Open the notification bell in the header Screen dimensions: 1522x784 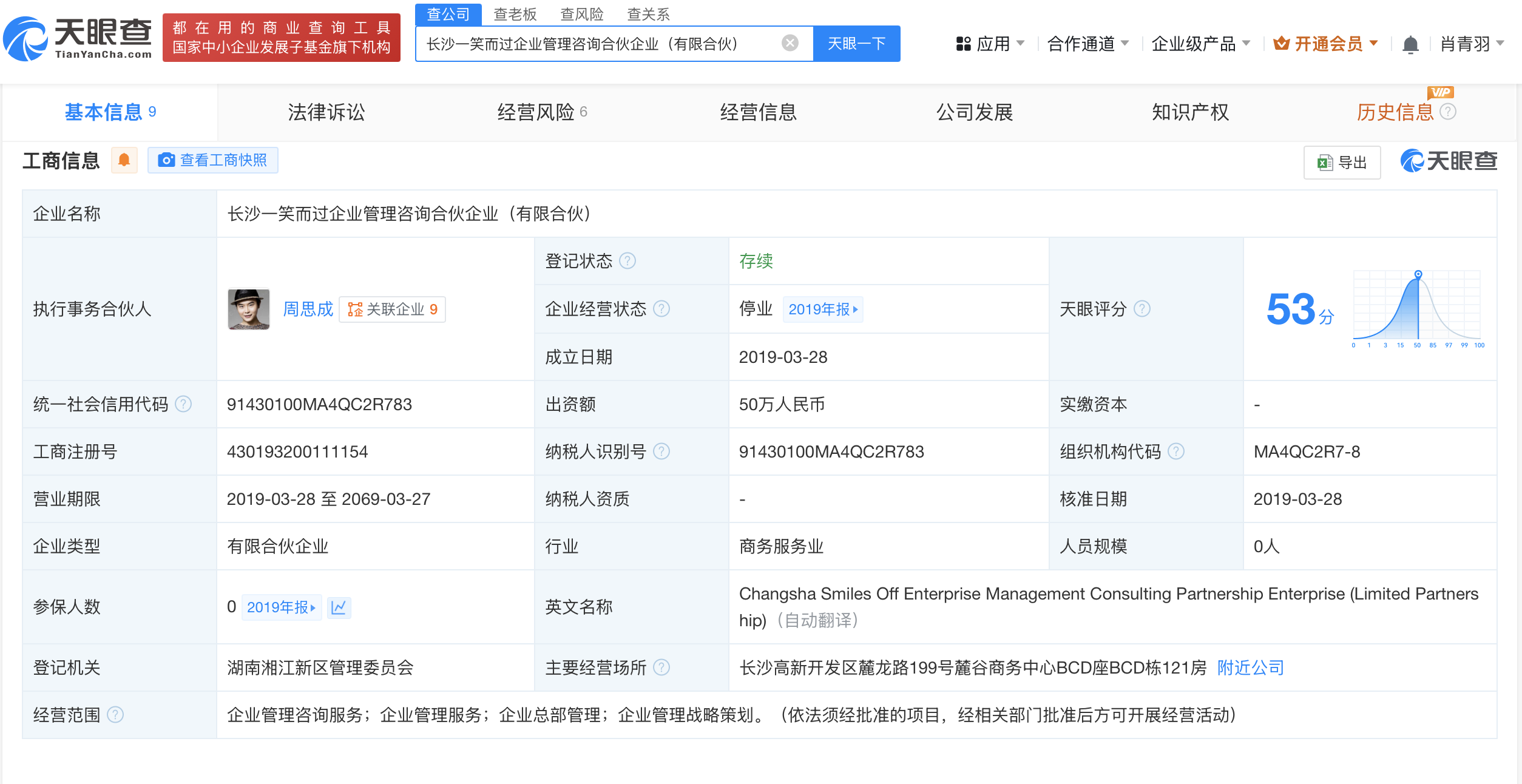[1410, 44]
